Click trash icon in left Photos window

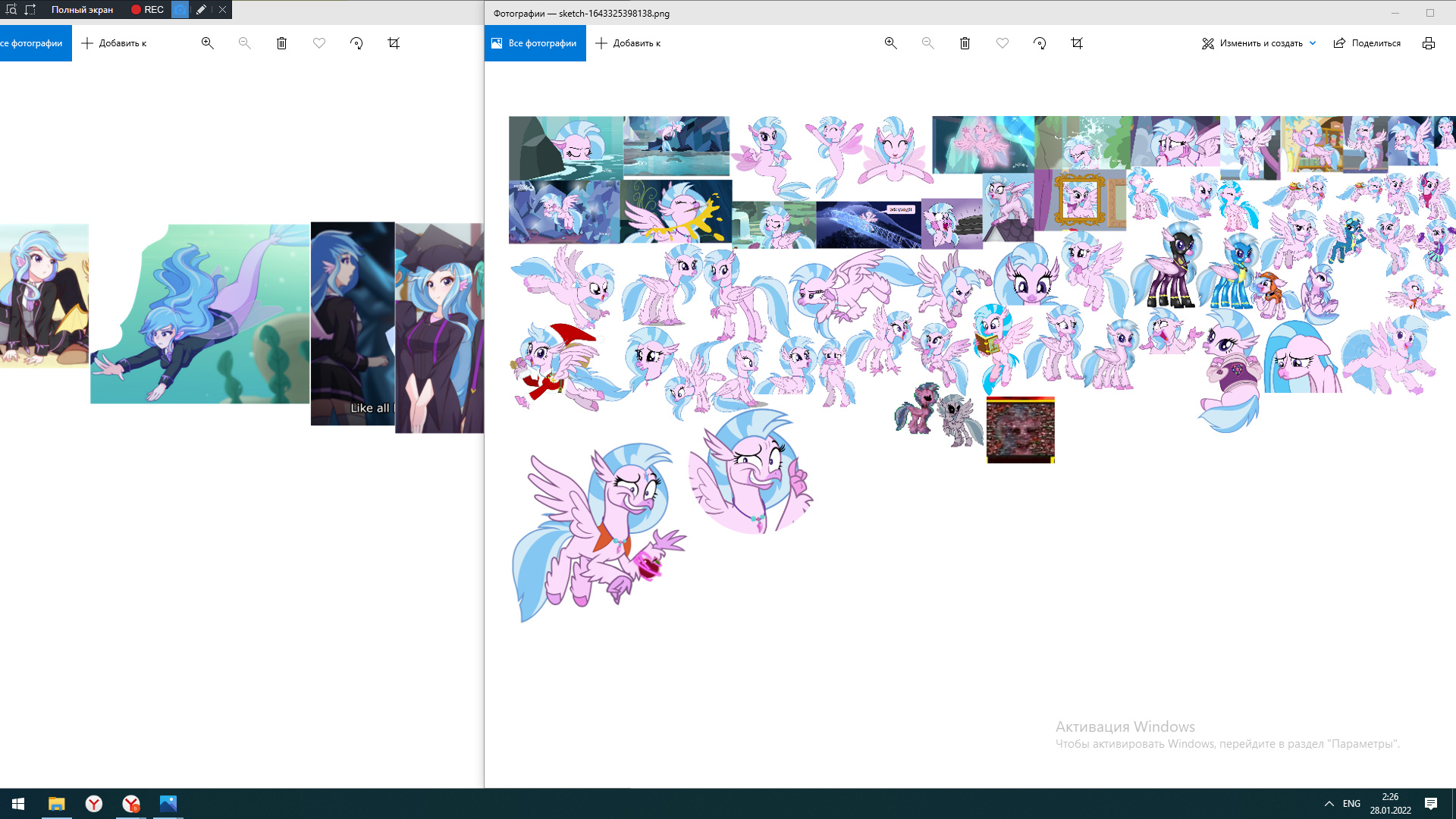281,43
